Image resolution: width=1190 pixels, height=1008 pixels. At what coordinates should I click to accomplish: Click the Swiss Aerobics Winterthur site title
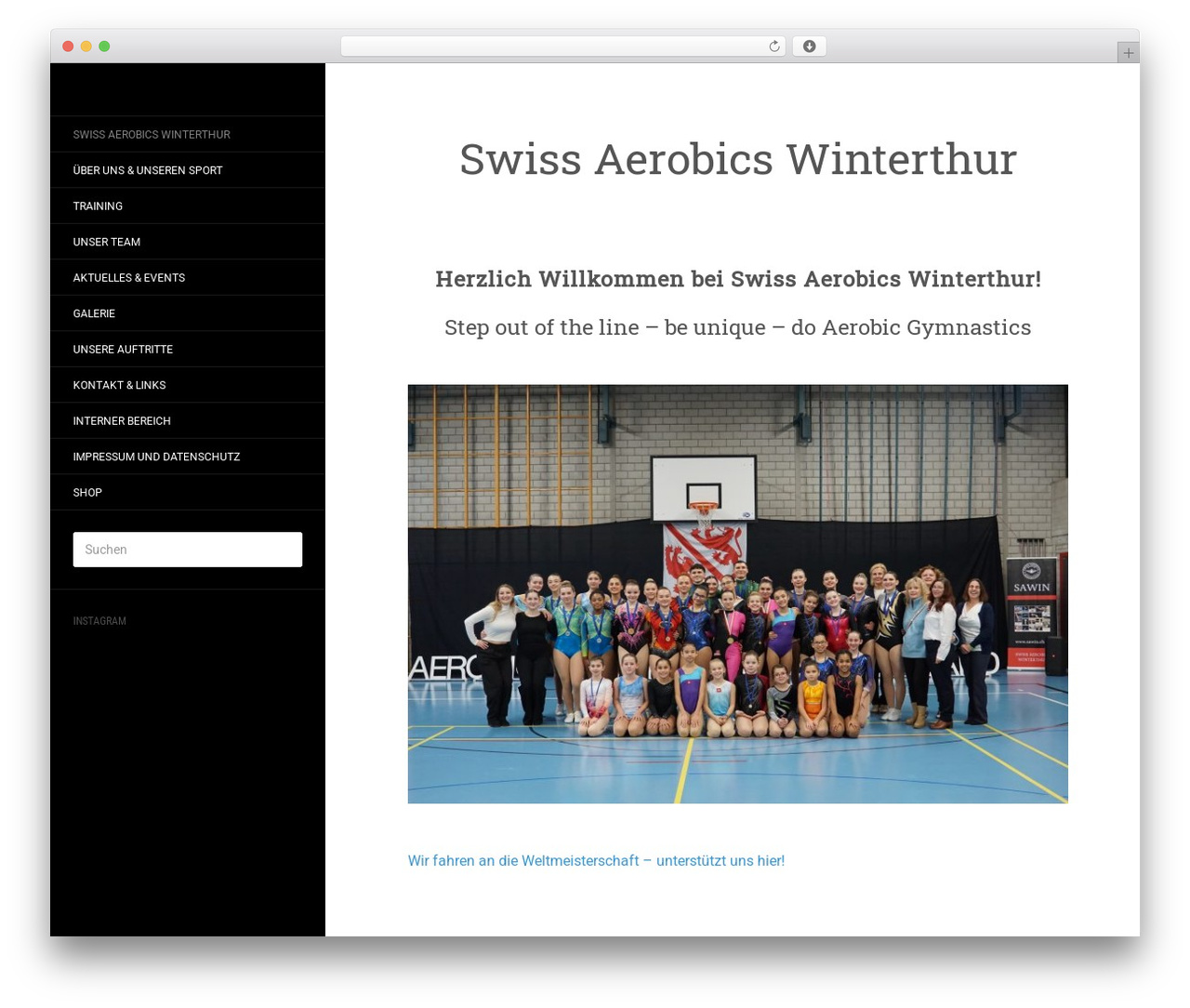[737, 159]
